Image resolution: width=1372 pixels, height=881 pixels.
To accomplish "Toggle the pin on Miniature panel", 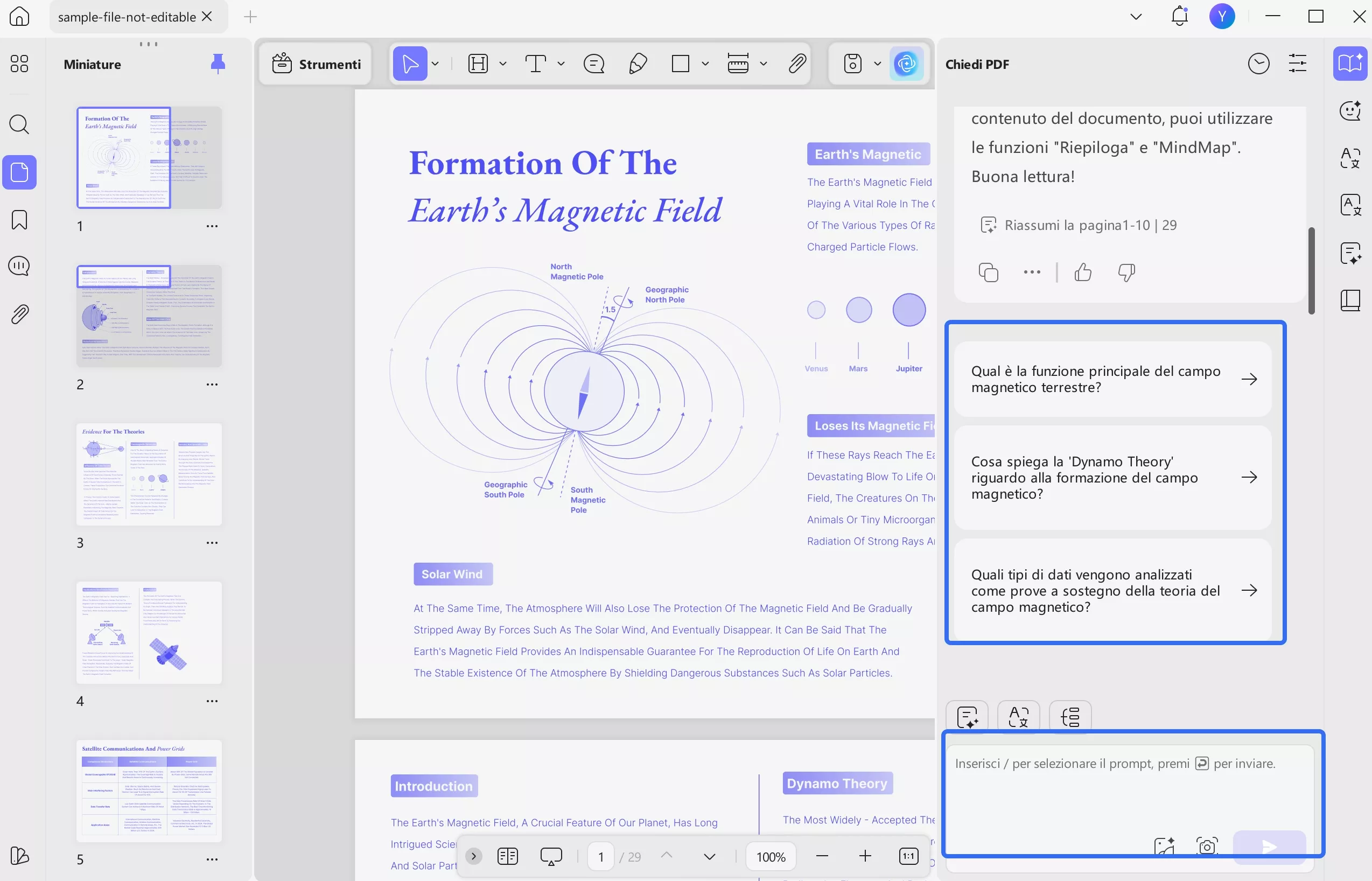I will click(218, 64).
